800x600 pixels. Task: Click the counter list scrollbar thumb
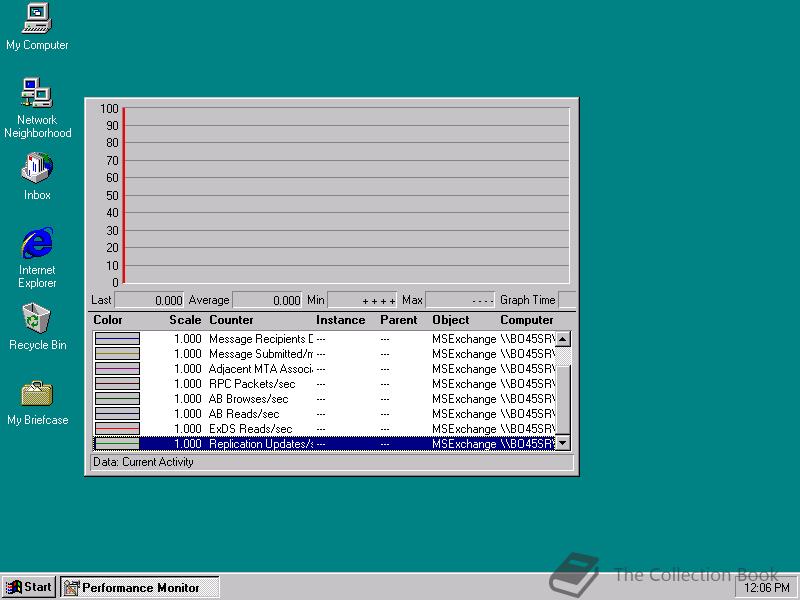tap(563, 401)
